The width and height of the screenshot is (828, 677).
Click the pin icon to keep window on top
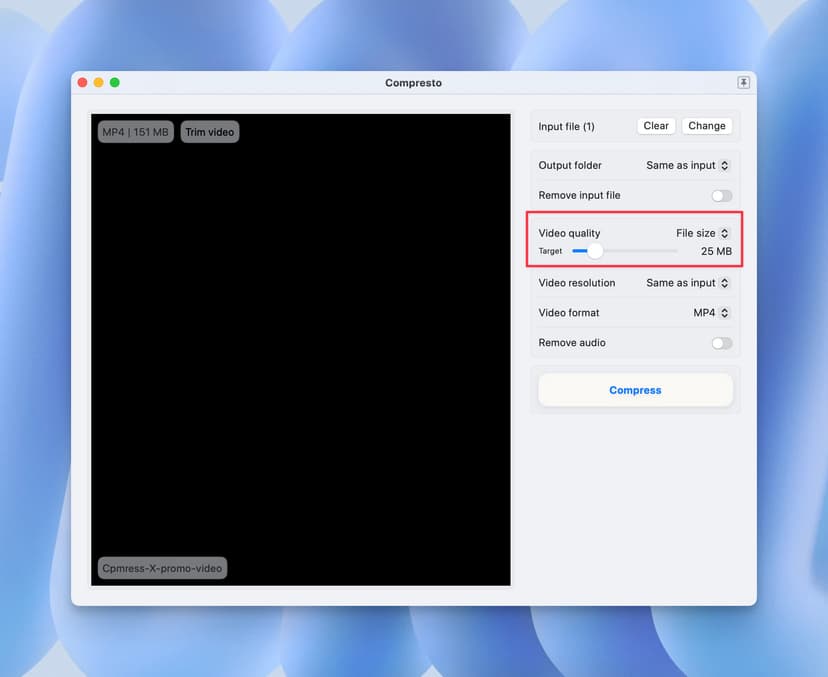click(743, 83)
